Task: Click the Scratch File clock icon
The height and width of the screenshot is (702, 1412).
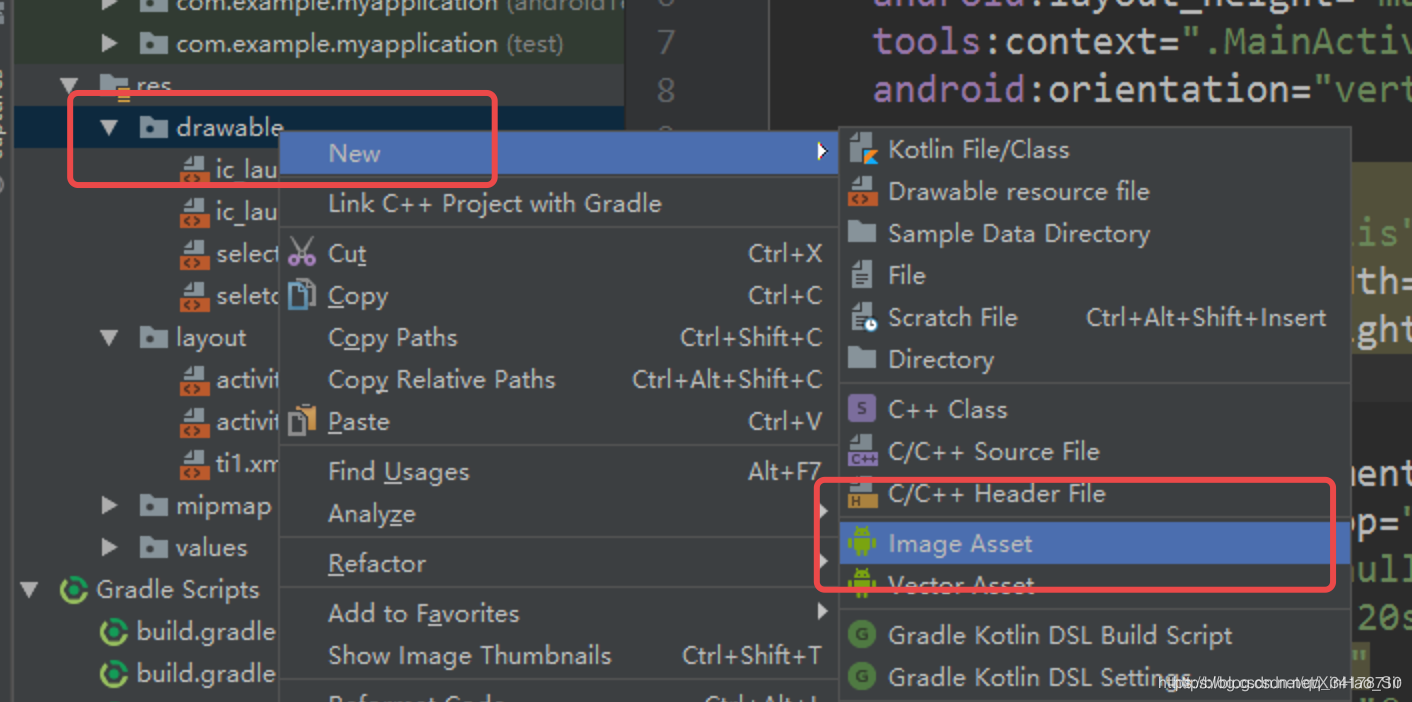Action: [x=864, y=318]
